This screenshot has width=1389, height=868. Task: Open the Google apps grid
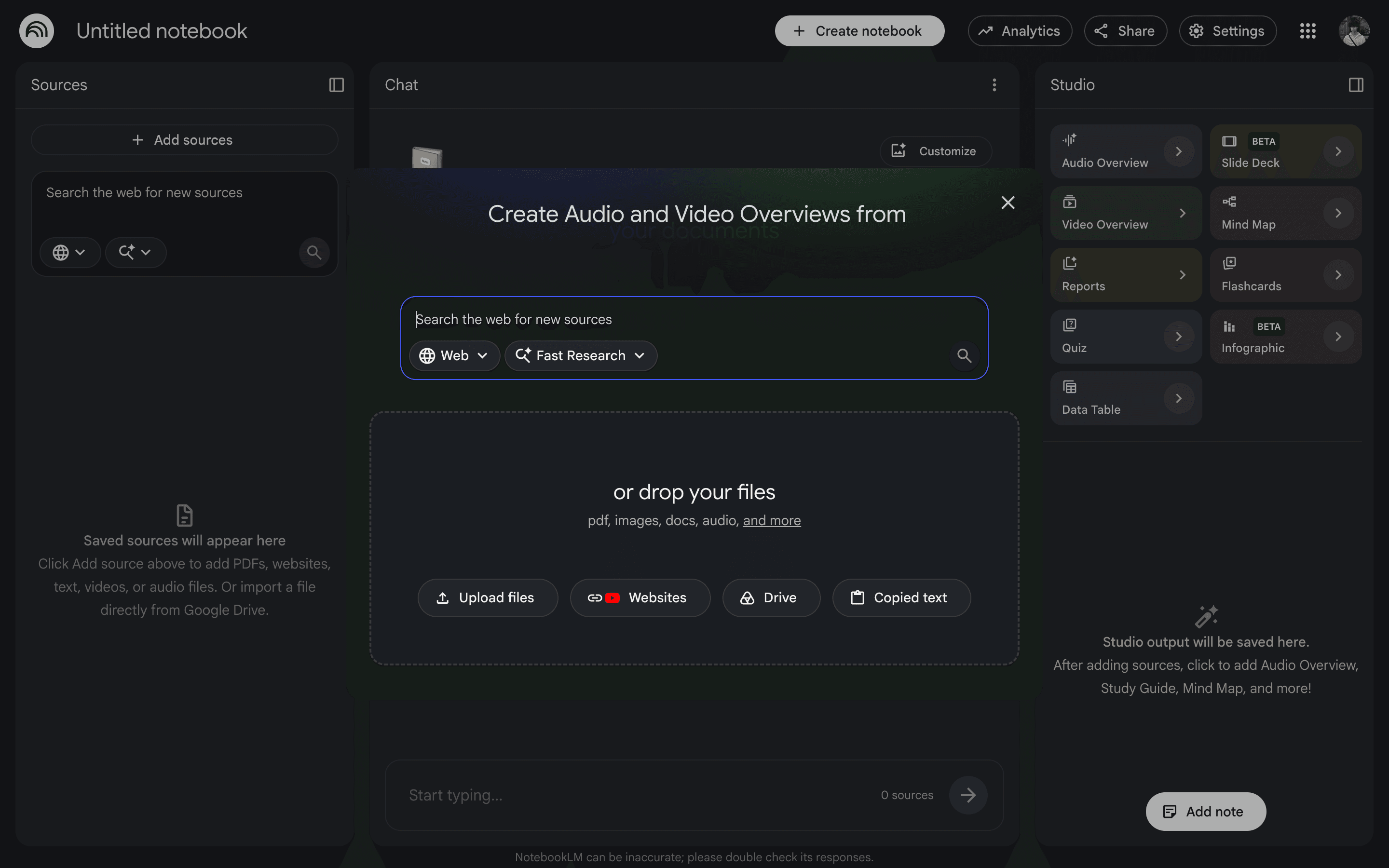point(1307,31)
